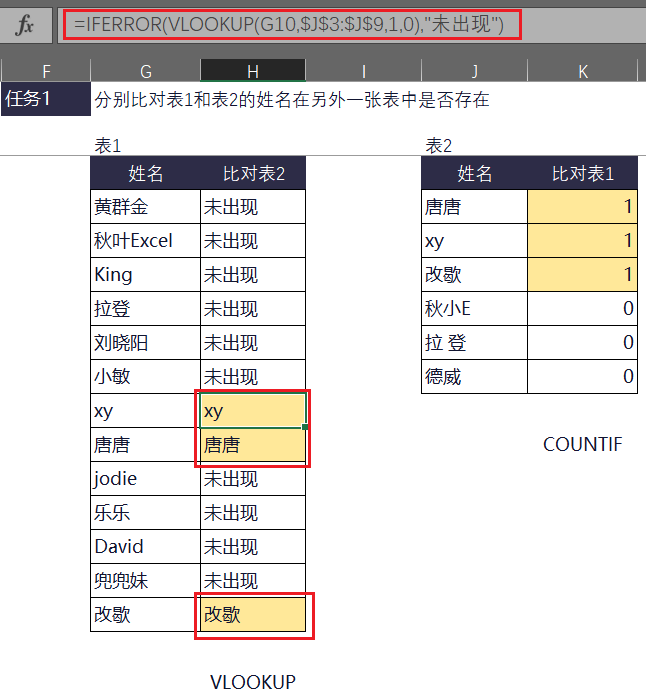Select the 唐唐 name cell in table 1
The height and width of the screenshot is (699, 646).
coord(146,444)
